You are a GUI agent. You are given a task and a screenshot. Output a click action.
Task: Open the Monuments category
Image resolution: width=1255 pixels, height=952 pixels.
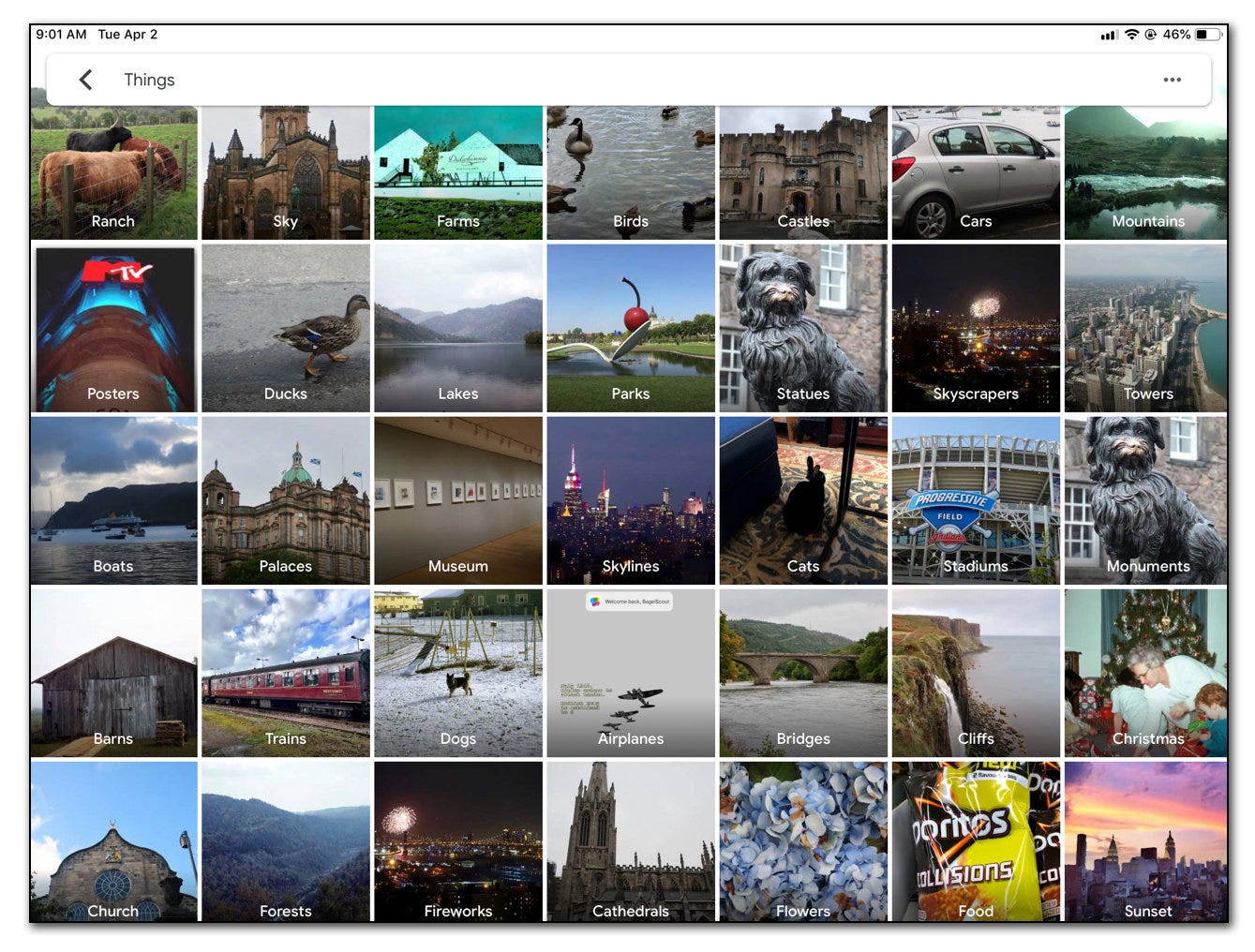1145,500
